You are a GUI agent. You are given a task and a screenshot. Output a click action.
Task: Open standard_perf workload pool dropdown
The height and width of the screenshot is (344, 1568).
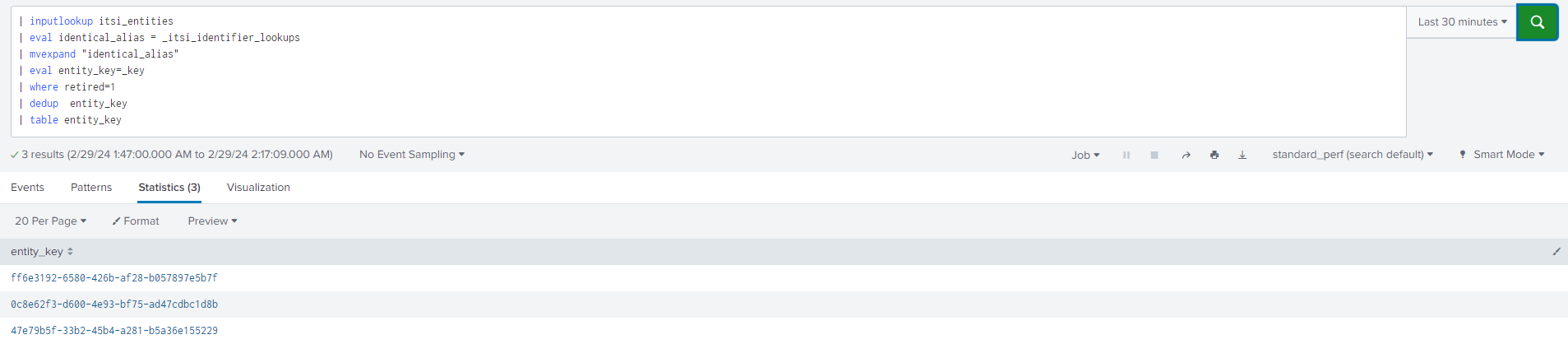tap(1353, 155)
